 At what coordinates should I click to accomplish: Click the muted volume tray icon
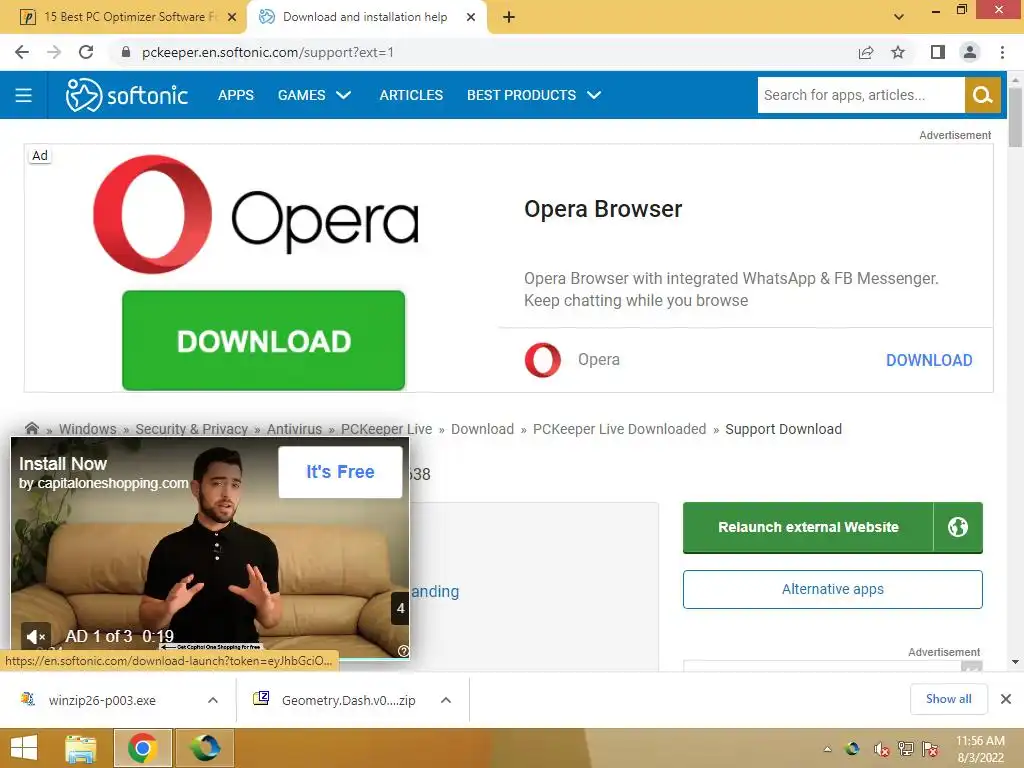coord(880,749)
